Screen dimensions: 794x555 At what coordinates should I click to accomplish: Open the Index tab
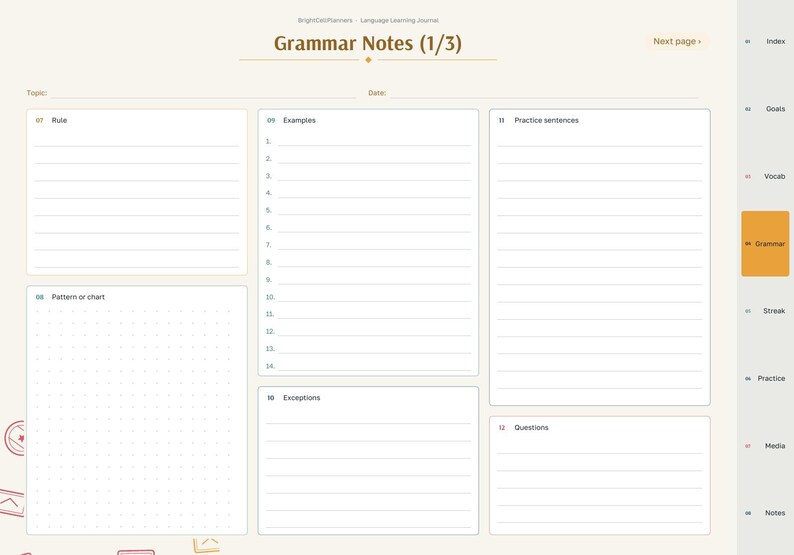point(765,42)
